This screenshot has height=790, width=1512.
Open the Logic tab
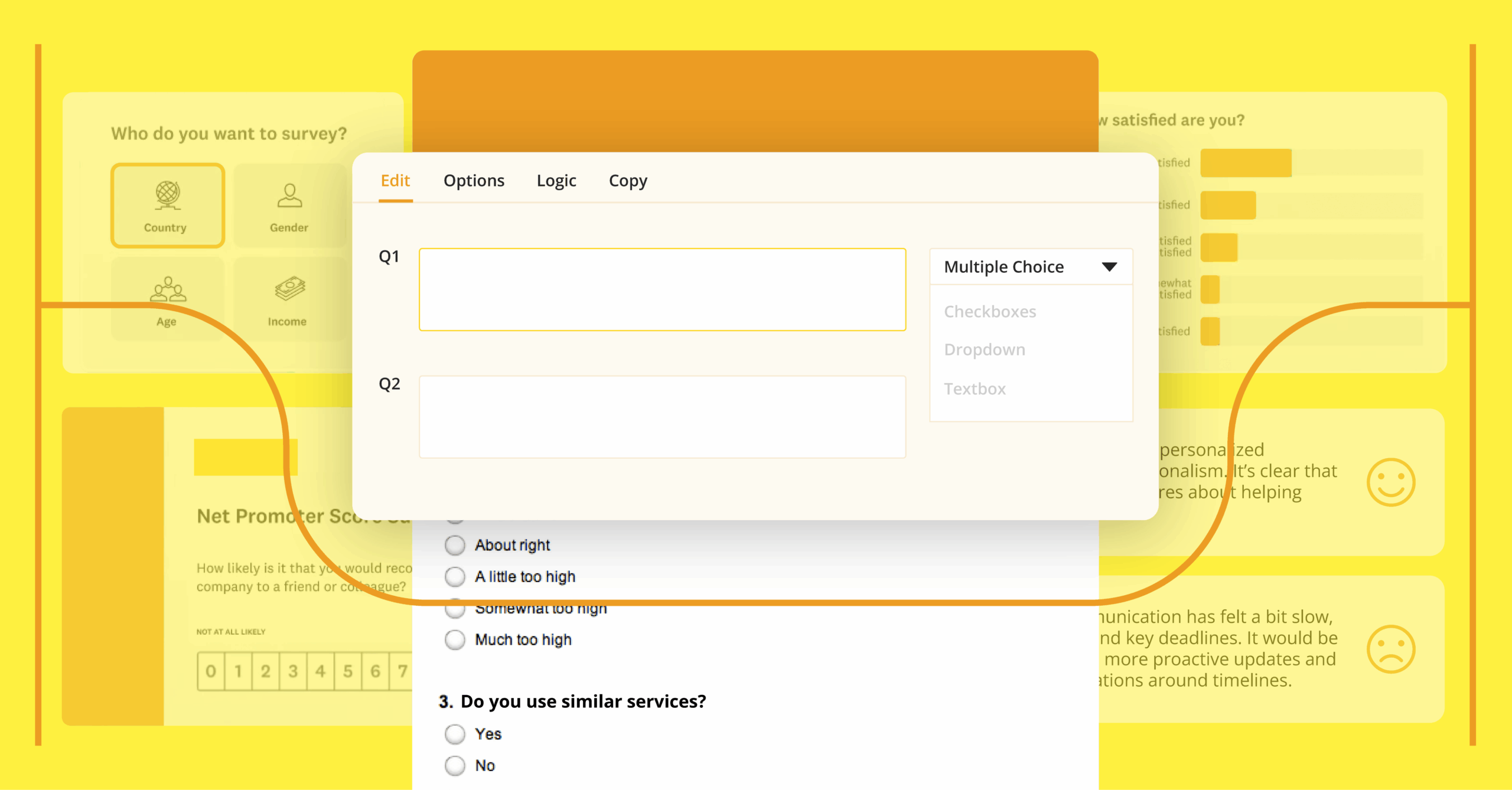coord(556,181)
